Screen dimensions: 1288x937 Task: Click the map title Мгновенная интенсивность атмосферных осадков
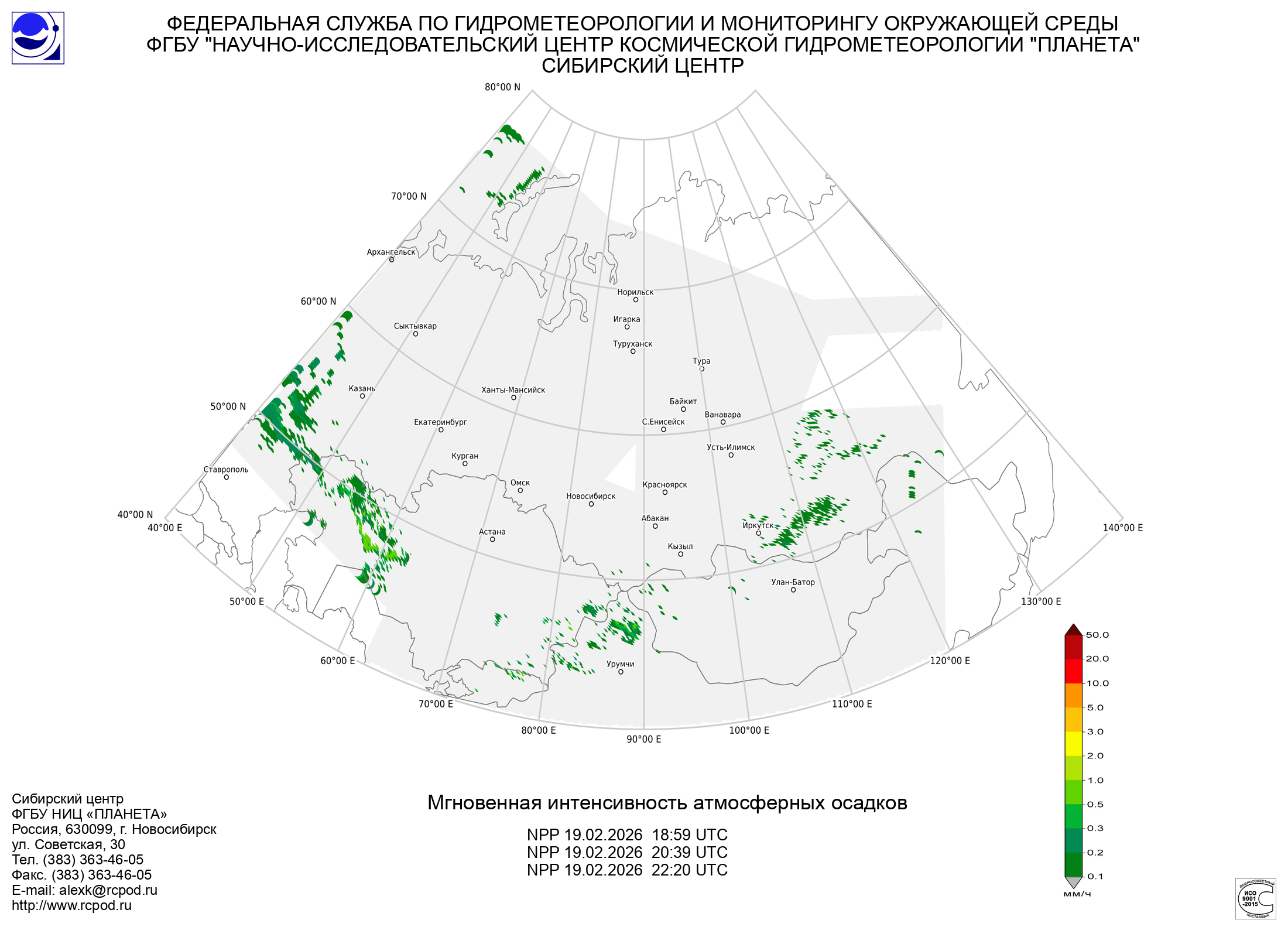[667, 802]
